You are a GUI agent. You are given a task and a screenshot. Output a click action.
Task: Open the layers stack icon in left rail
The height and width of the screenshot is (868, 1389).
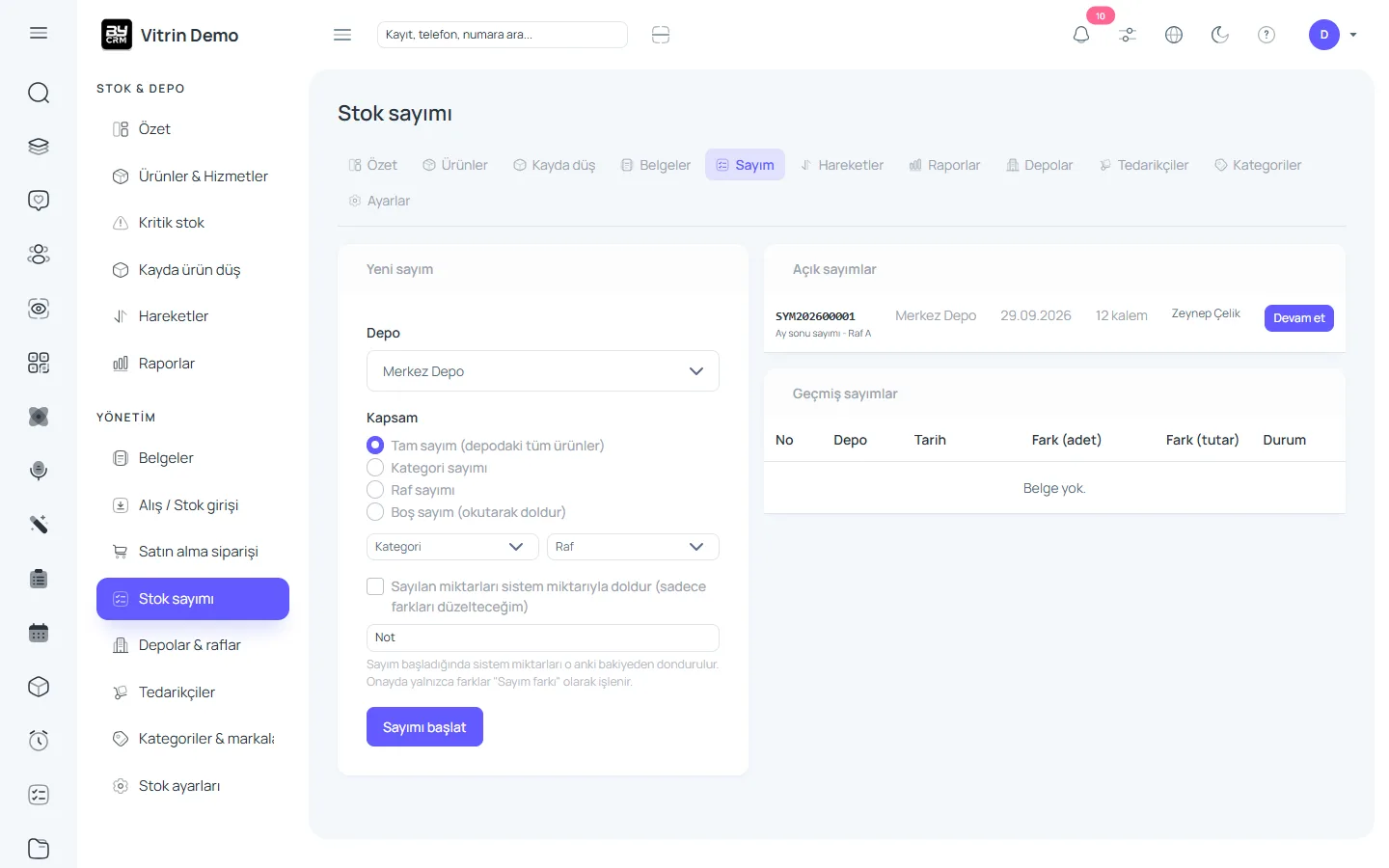coord(39,147)
